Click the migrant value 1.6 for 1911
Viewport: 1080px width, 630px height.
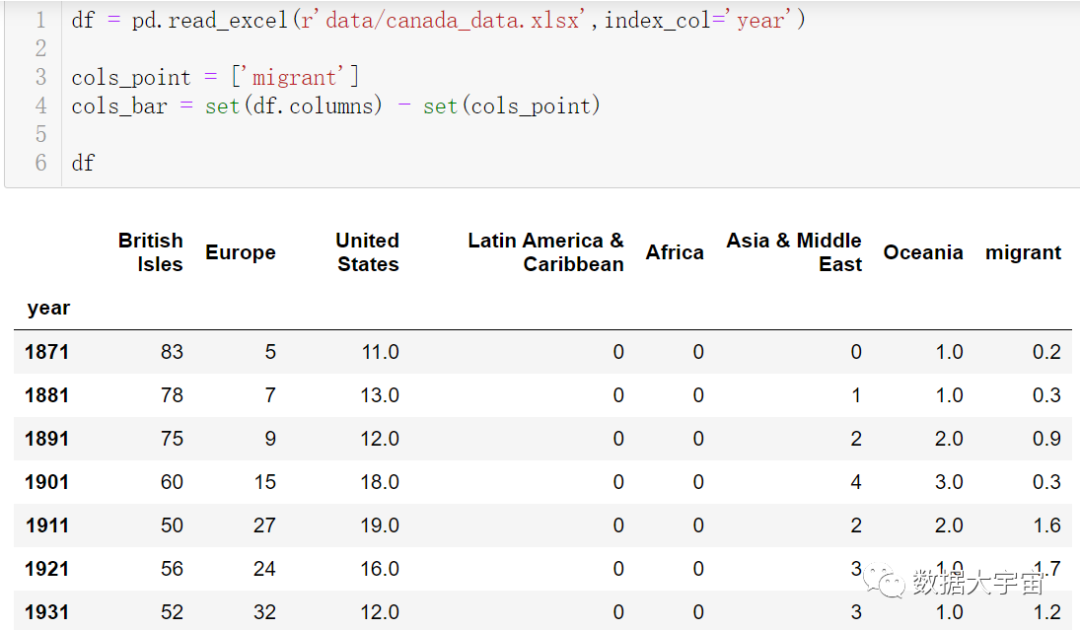tap(1046, 525)
